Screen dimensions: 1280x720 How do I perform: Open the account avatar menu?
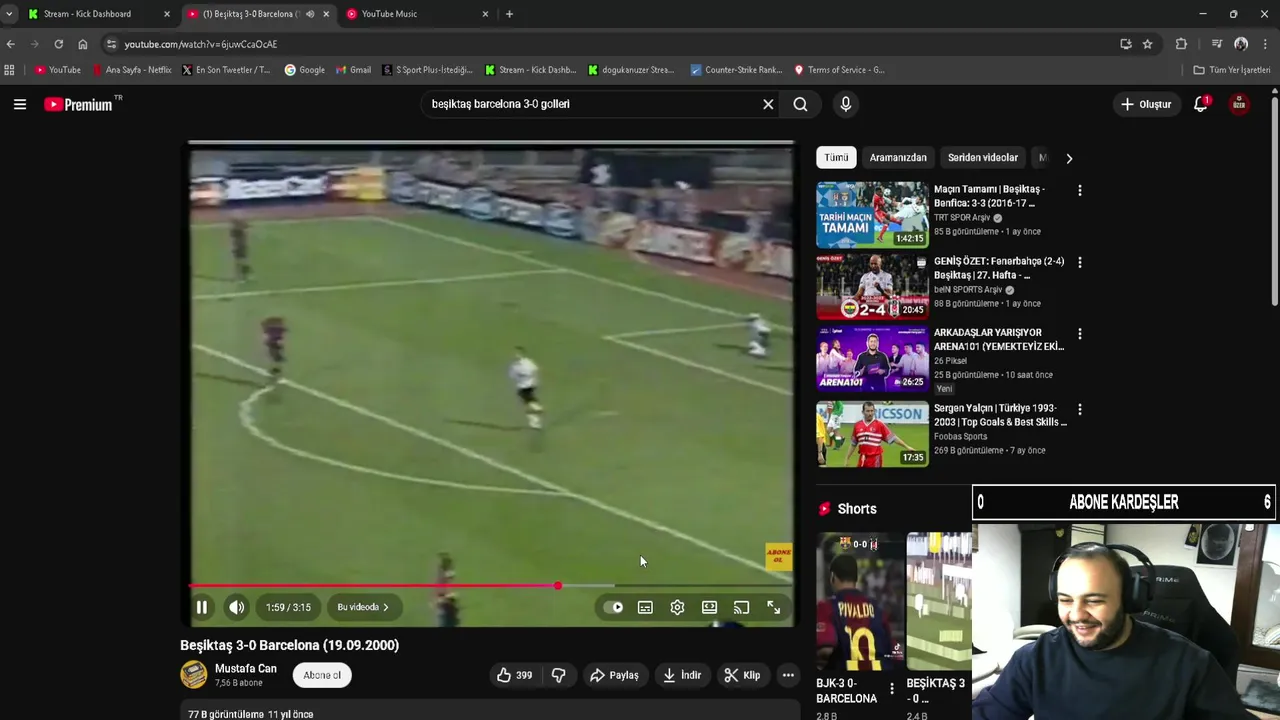[x=1238, y=104]
